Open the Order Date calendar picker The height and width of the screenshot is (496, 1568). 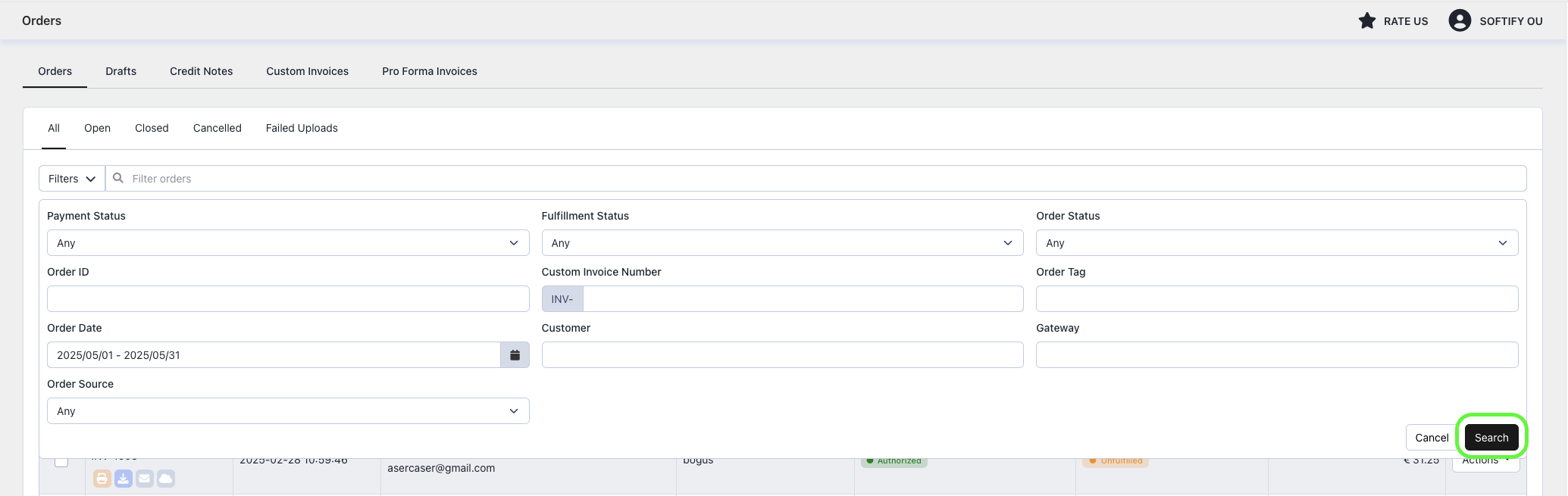515,355
